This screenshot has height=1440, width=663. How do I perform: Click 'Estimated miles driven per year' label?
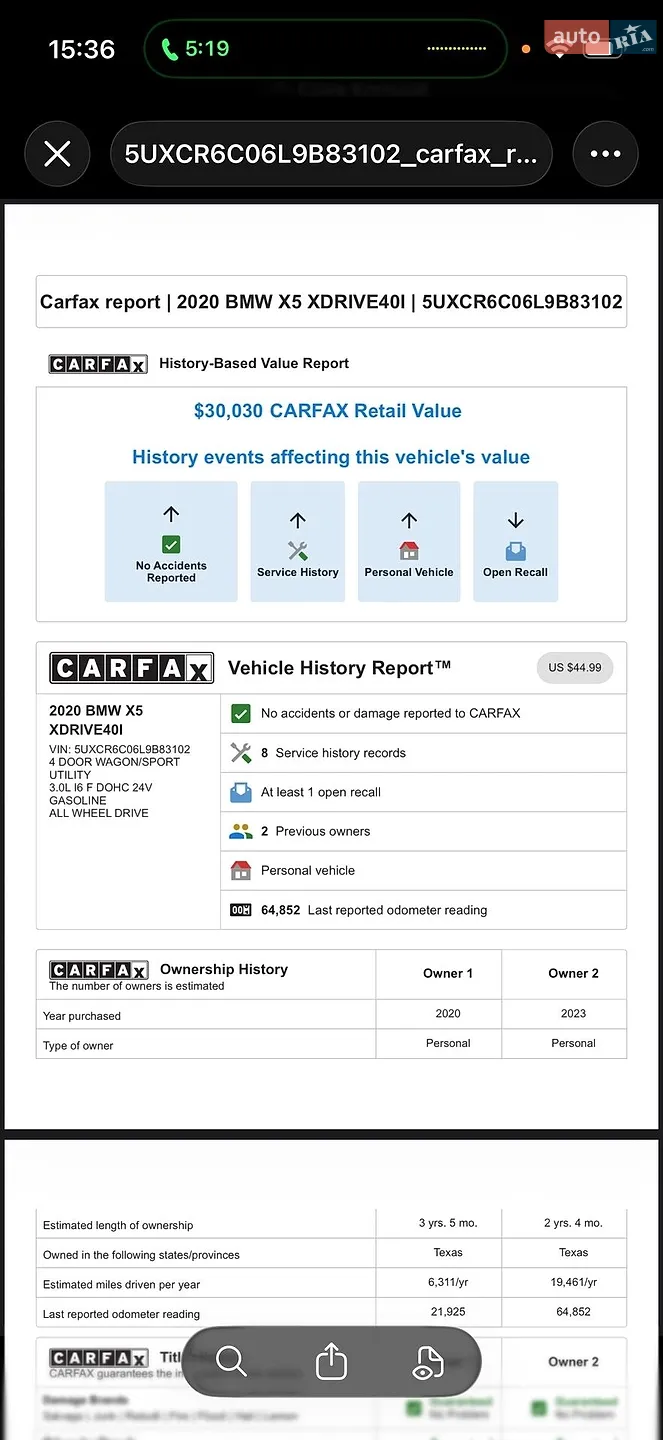coord(122,1285)
